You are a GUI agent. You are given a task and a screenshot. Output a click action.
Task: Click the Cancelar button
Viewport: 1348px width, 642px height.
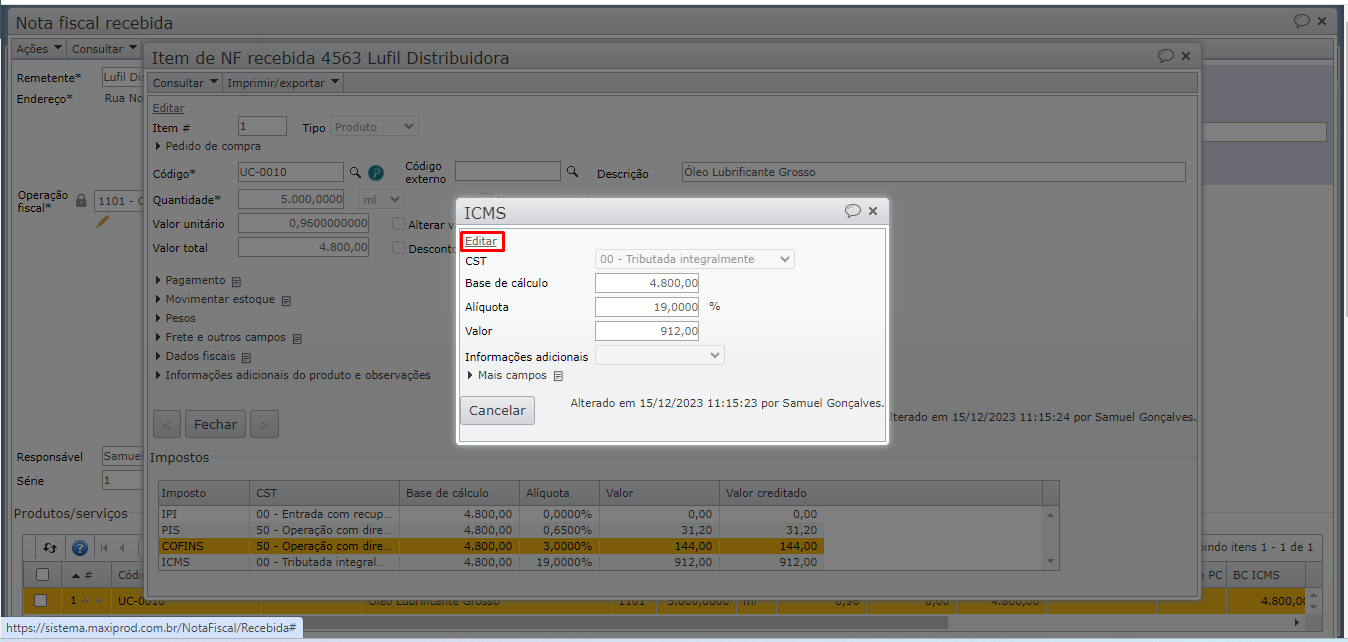[497, 410]
